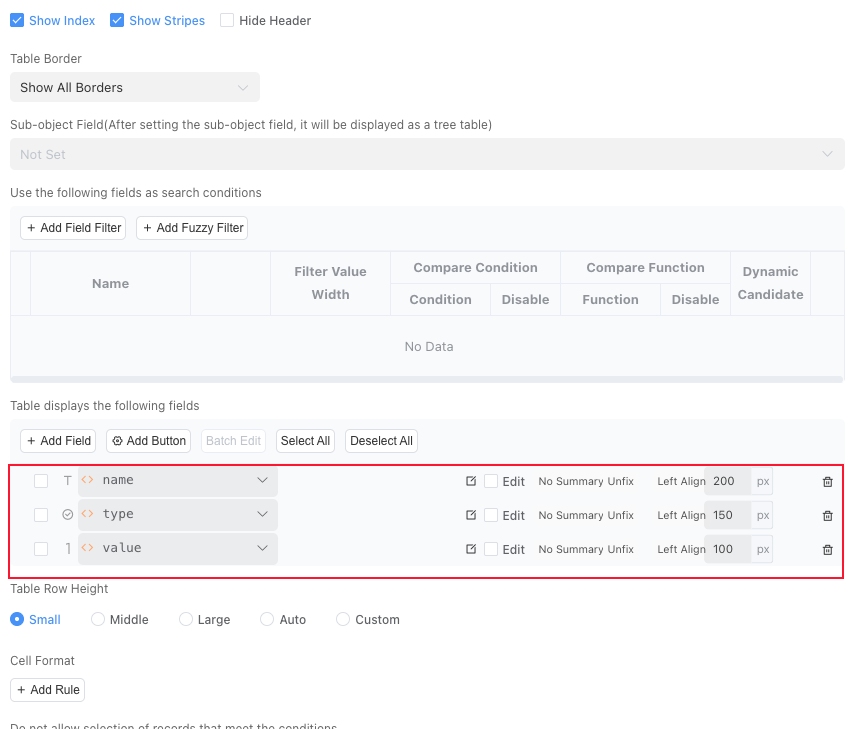Viewport: 856px width, 729px height.
Task: Expand the name field selector dropdown
Action: click(x=262, y=480)
